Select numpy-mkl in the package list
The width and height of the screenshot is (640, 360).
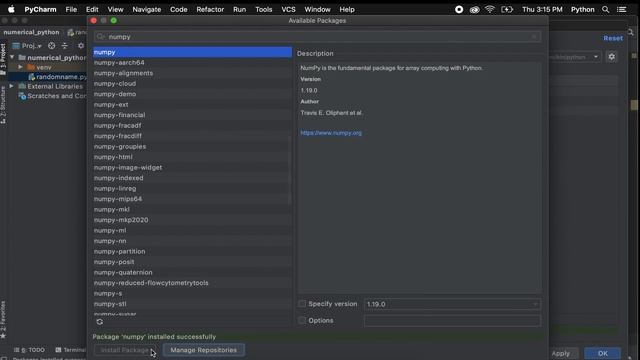tap(192, 209)
